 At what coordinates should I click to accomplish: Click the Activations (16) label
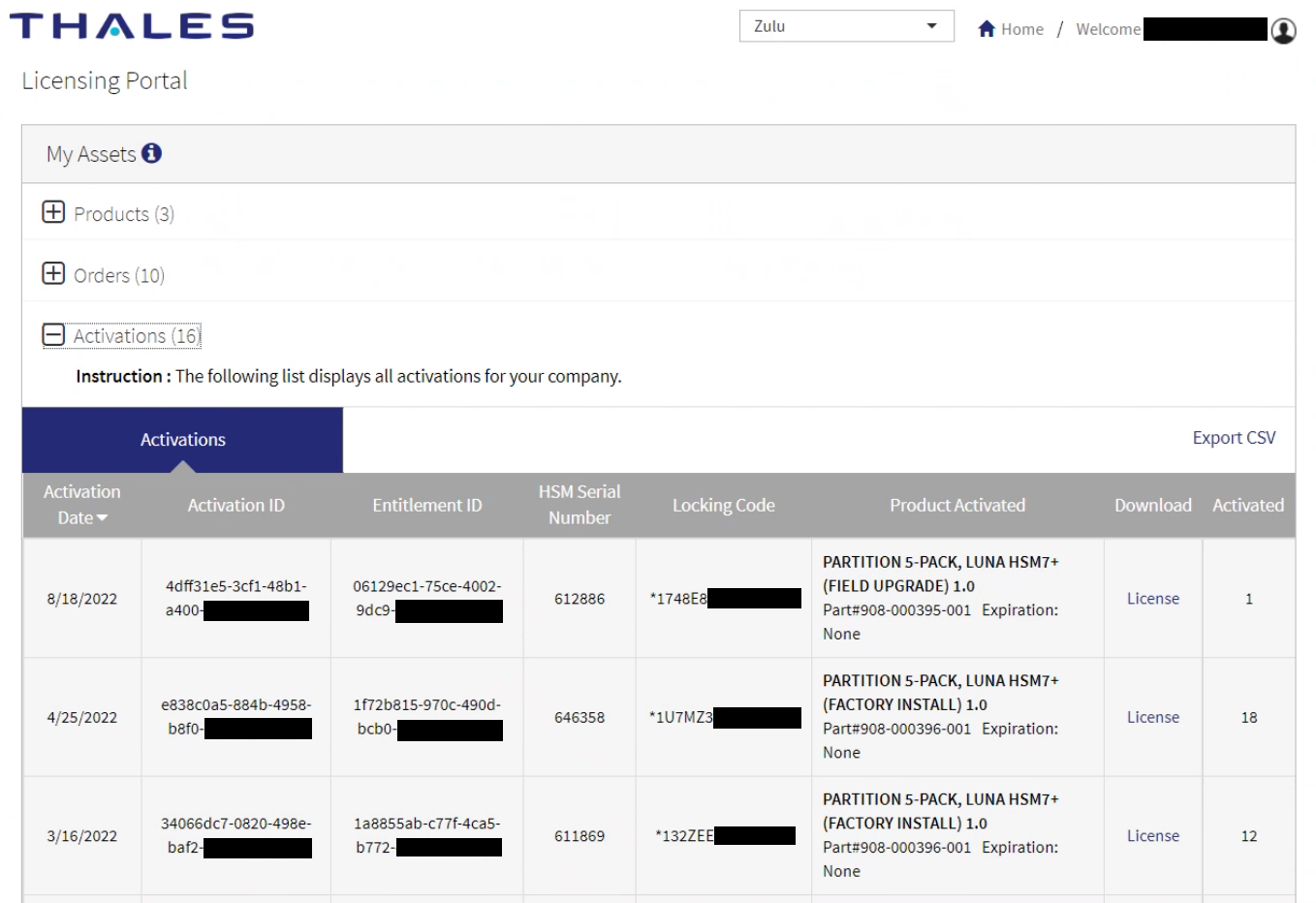pyautogui.click(x=137, y=336)
